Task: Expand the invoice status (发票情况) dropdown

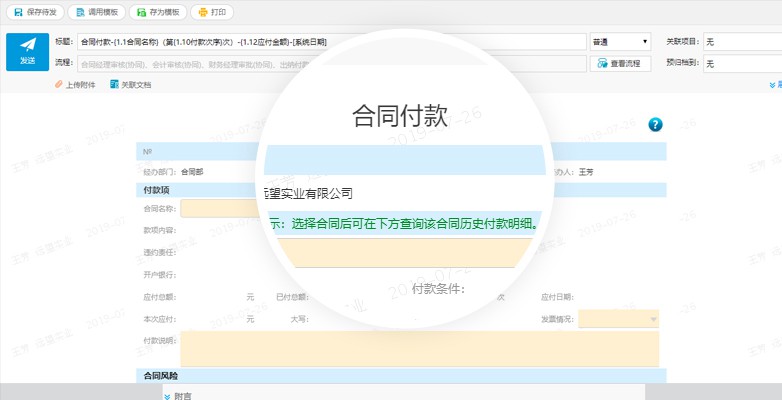Action: point(618,319)
